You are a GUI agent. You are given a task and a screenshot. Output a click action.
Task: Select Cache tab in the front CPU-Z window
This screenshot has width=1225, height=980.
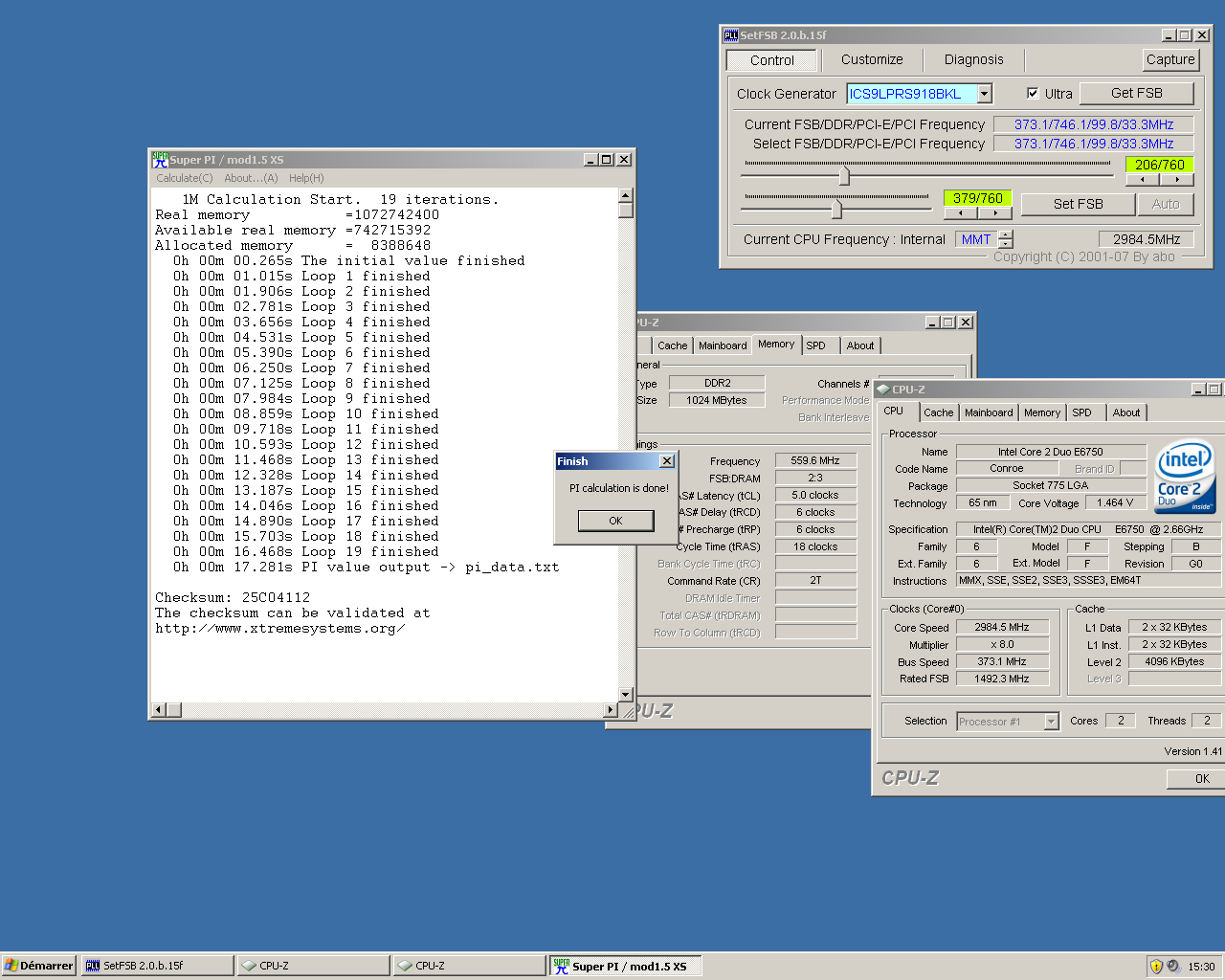tap(938, 412)
